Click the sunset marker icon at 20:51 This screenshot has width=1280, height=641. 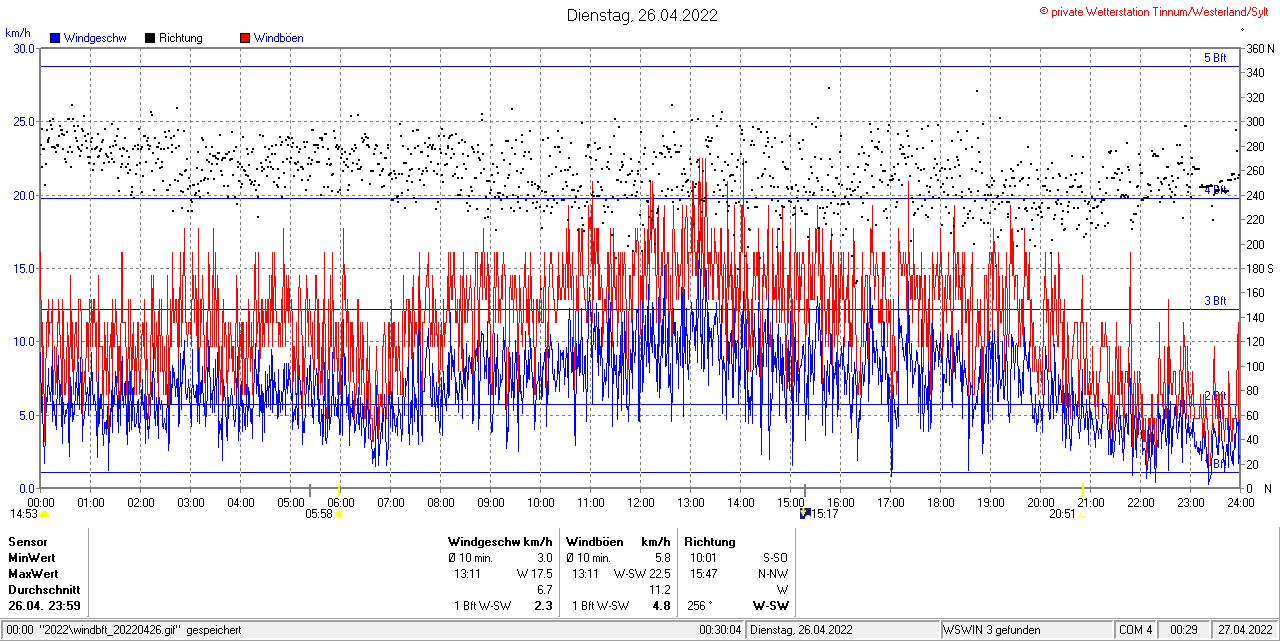click(x=1082, y=514)
